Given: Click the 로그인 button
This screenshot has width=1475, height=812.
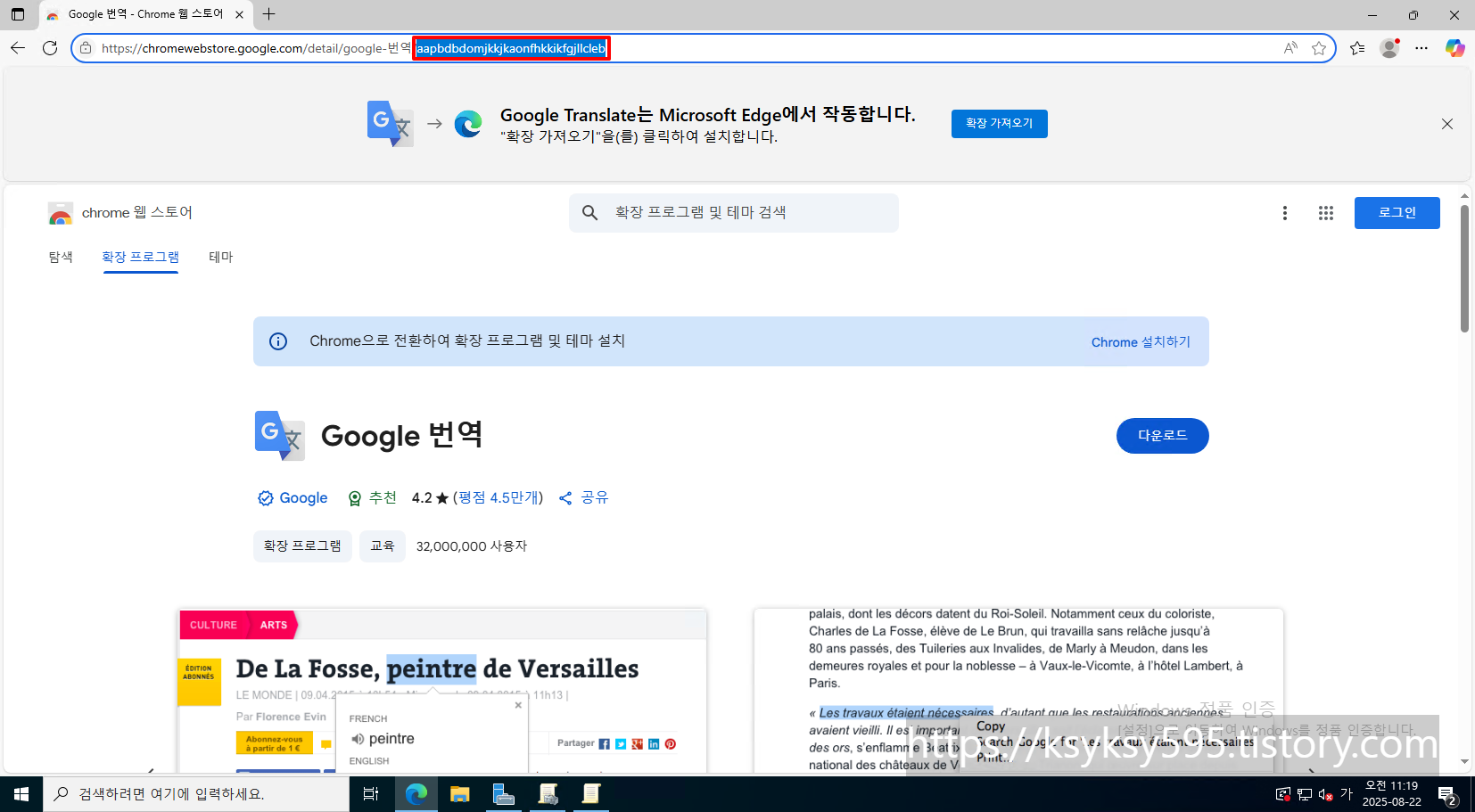Looking at the screenshot, I should pos(1397,213).
